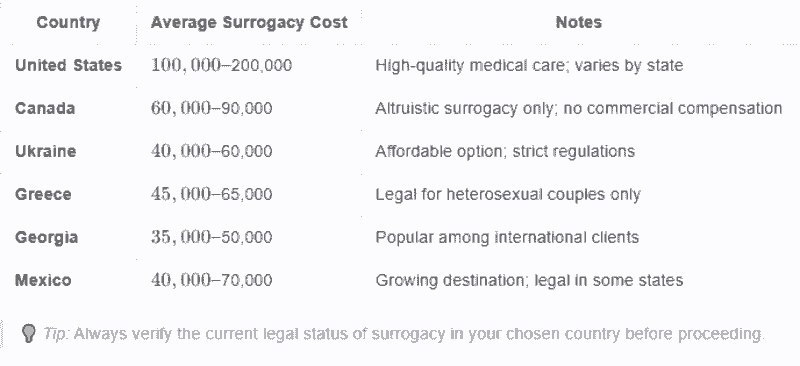Viewport: 800px width, 366px height.
Task: Click the italic Tip text at the bottom
Action: pos(56,334)
